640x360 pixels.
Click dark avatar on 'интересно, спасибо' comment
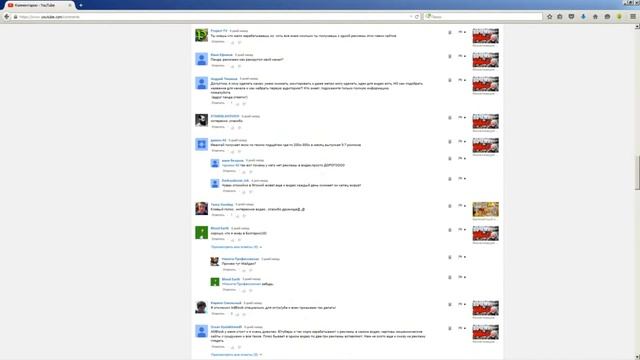coord(201,120)
